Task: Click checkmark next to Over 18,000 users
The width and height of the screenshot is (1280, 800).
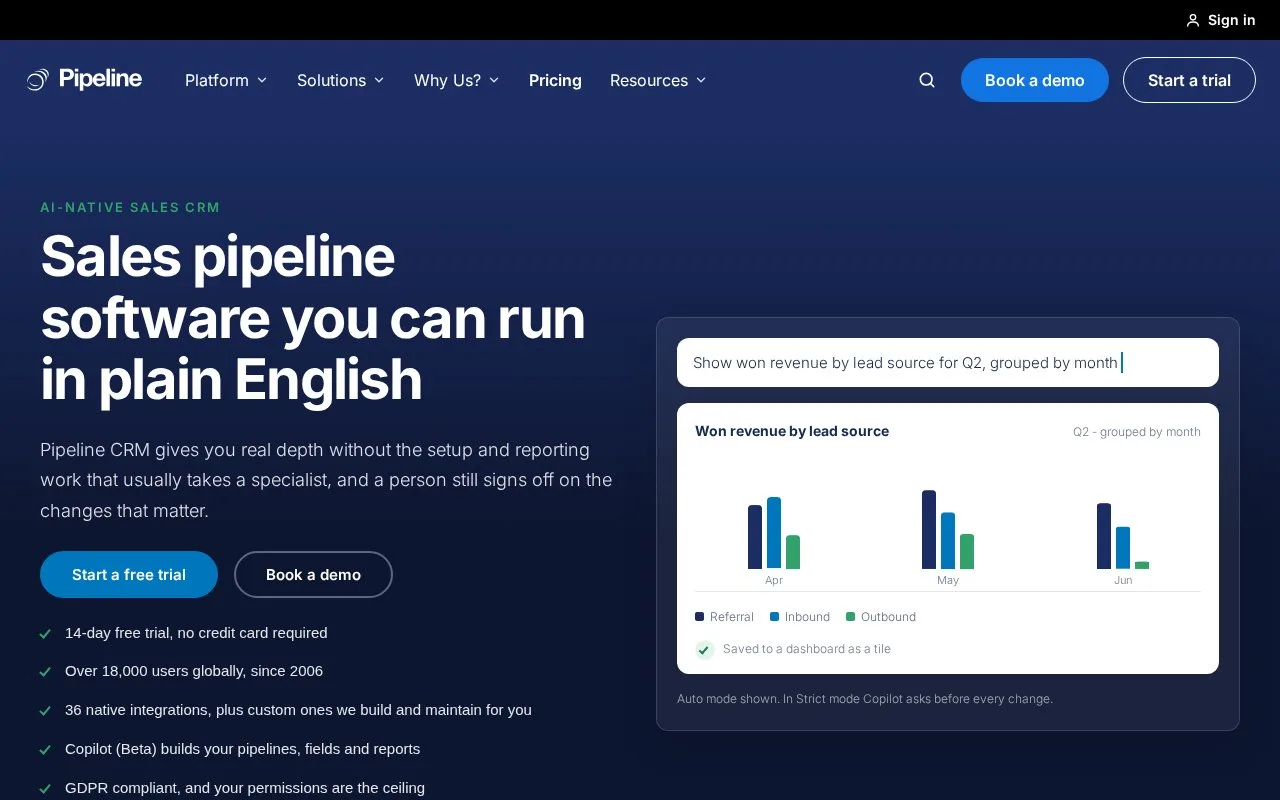Action: coord(45,672)
